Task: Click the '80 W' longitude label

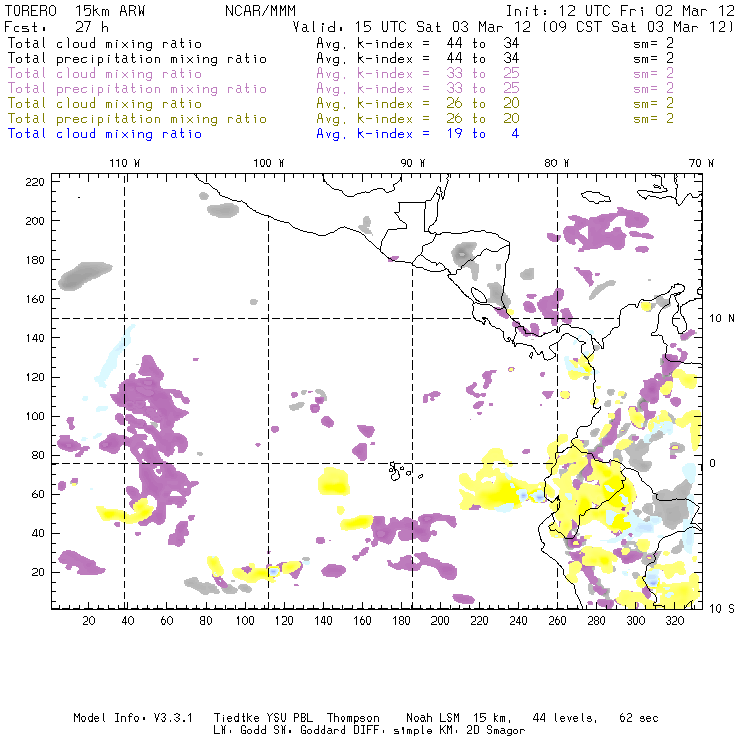Action: tap(556, 163)
